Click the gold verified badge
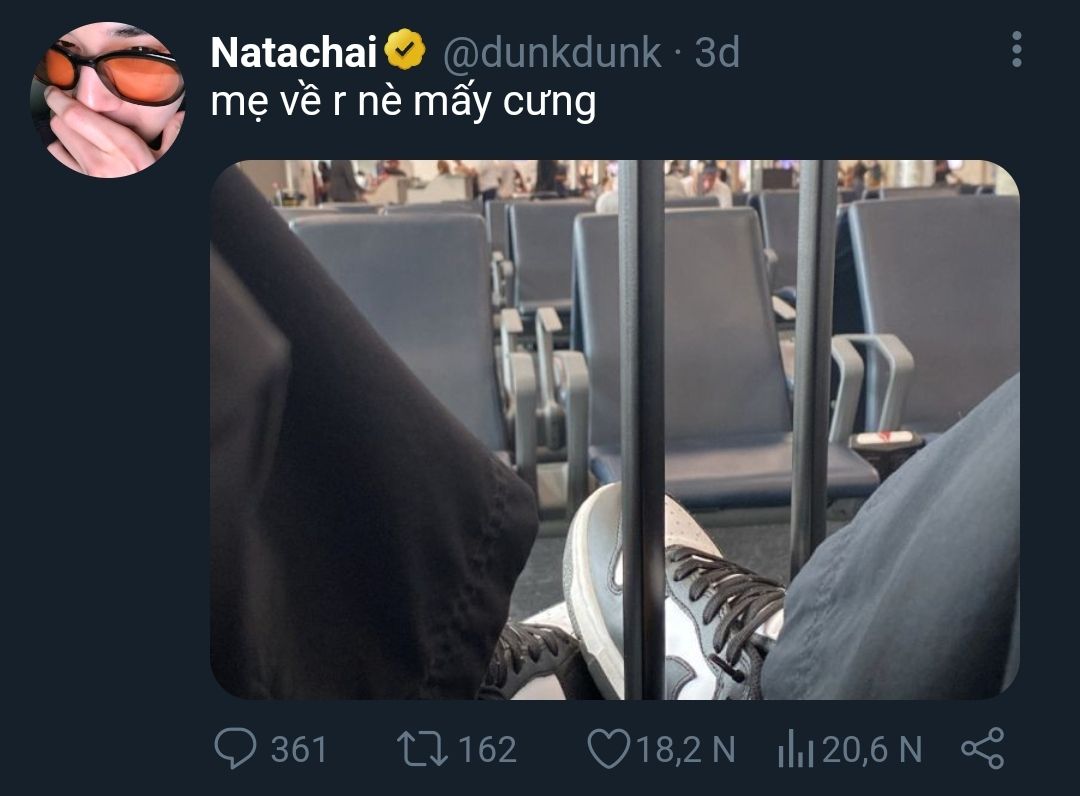This screenshot has height=796, width=1080. (405, 50)
